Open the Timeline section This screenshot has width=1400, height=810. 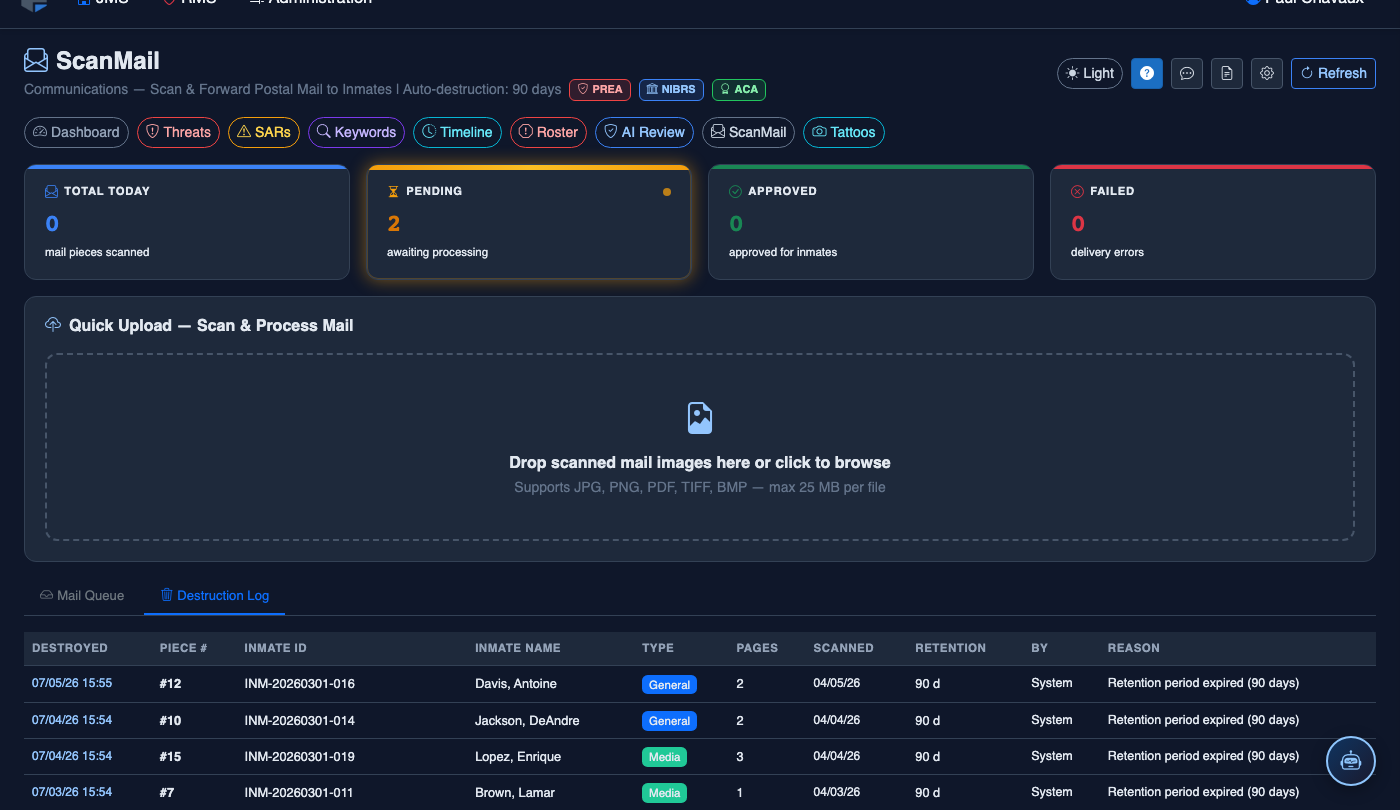pos(457,132)
